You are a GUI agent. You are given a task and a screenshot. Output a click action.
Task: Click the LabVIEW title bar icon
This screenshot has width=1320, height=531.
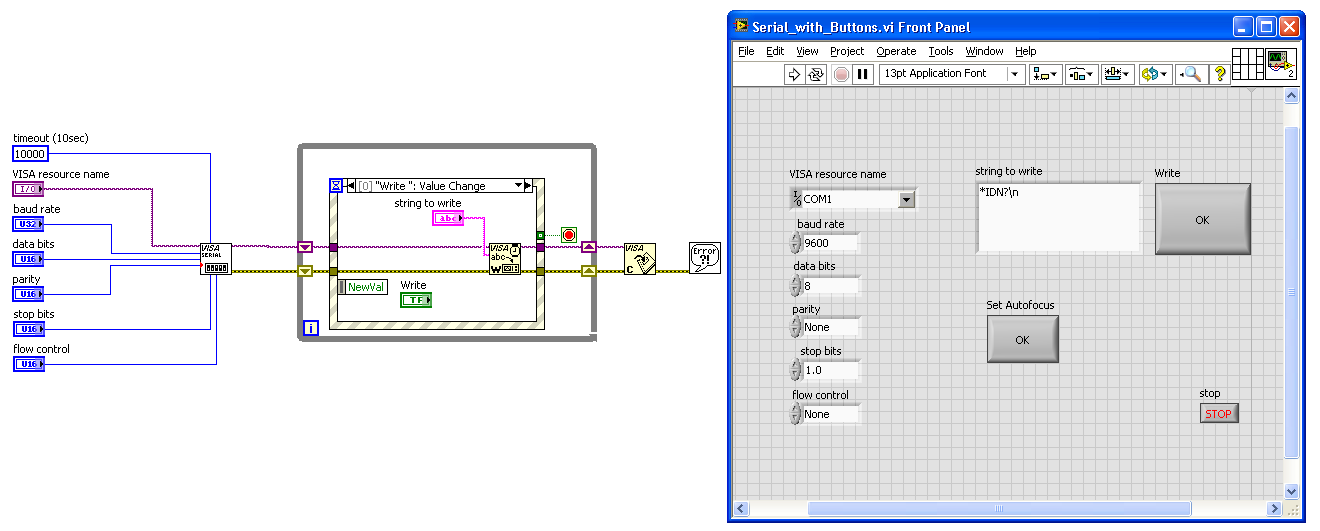[741, 27]
